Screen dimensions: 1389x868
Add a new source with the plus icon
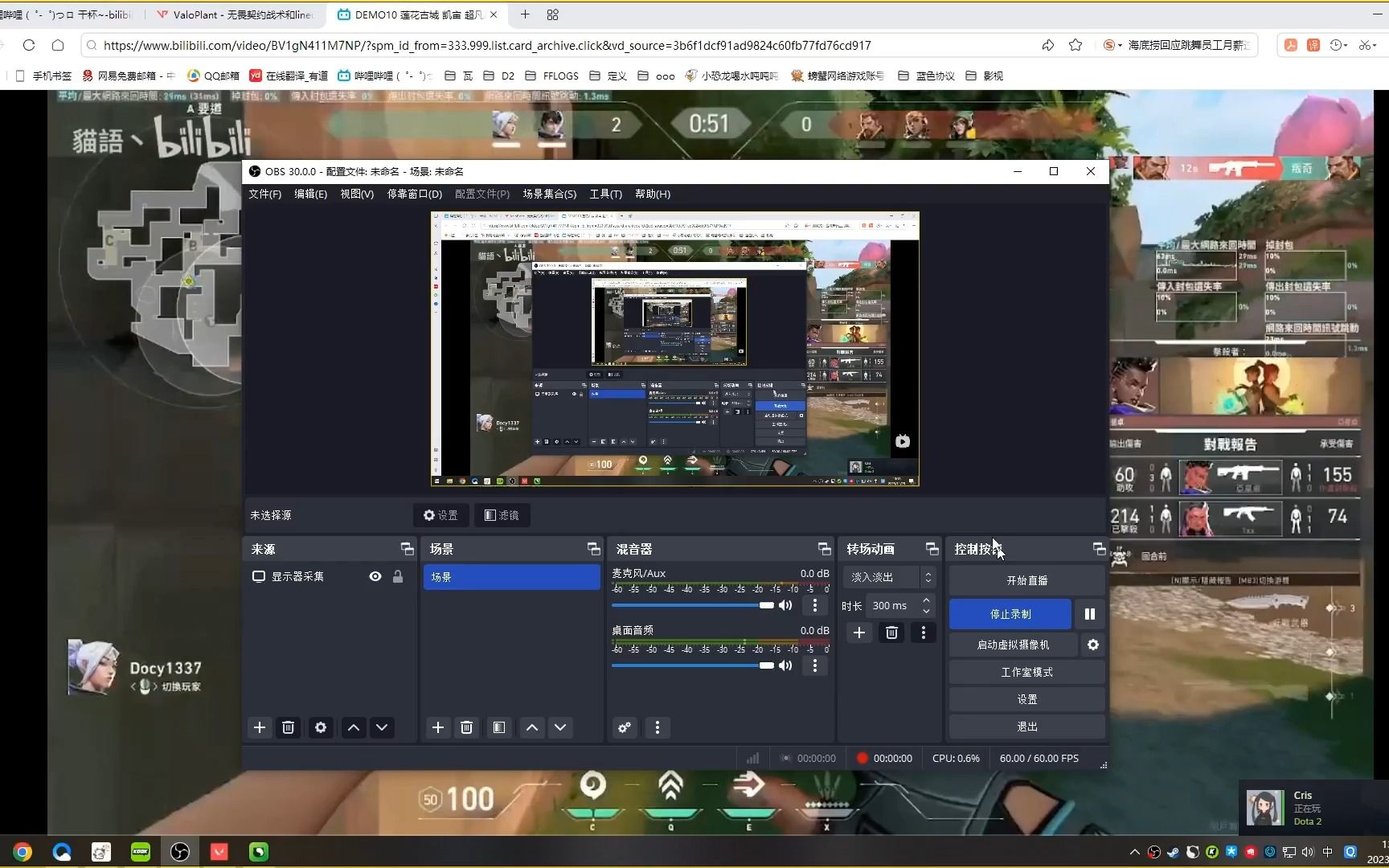259,727
